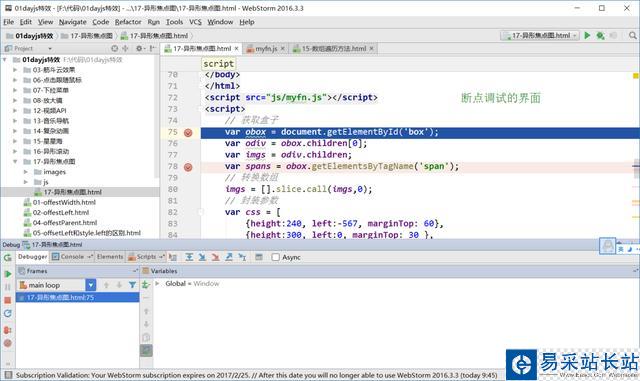Click the Force Step Into red arrow icon
The image size is (640, 381).
216,257
